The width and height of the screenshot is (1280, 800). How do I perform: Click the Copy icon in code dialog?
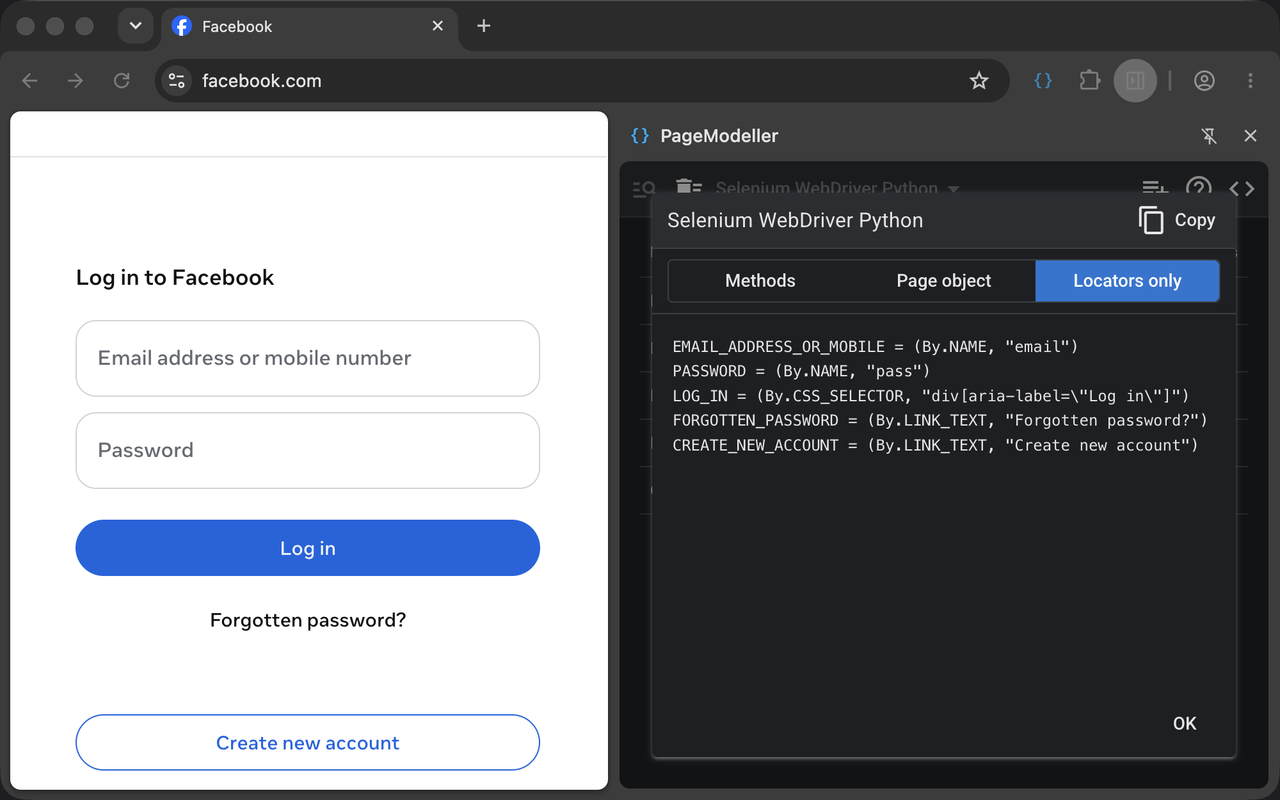pos(1151,220)
